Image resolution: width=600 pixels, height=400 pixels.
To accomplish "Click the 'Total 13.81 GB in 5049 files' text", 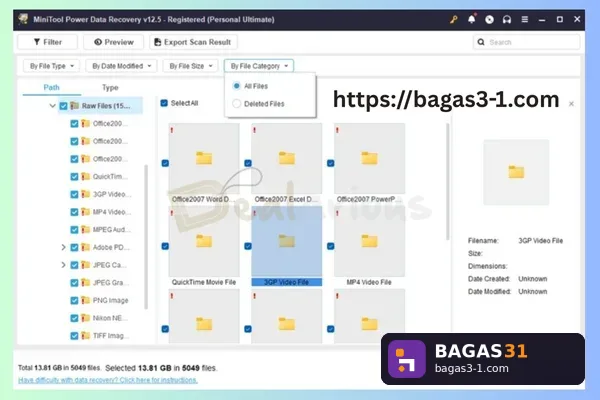I will tap(59, 368).
